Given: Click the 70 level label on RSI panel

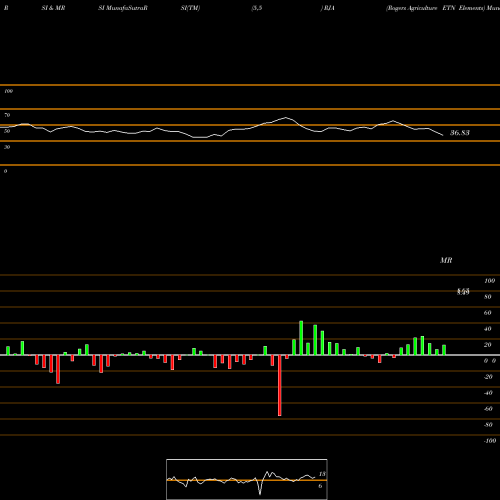Looking at the screenshot, I should point(7,115).
